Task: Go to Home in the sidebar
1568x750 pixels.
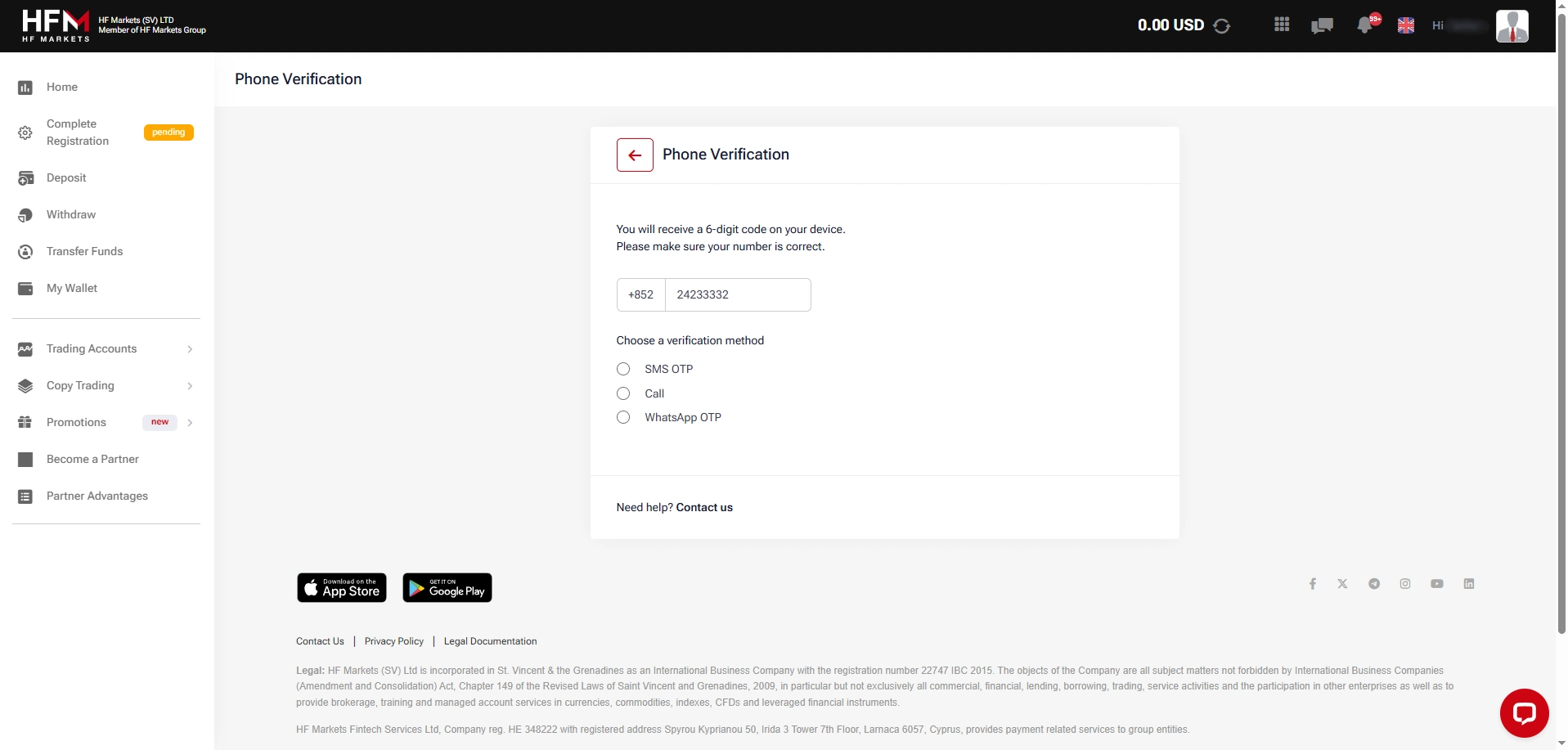Action: pos(61,87)
